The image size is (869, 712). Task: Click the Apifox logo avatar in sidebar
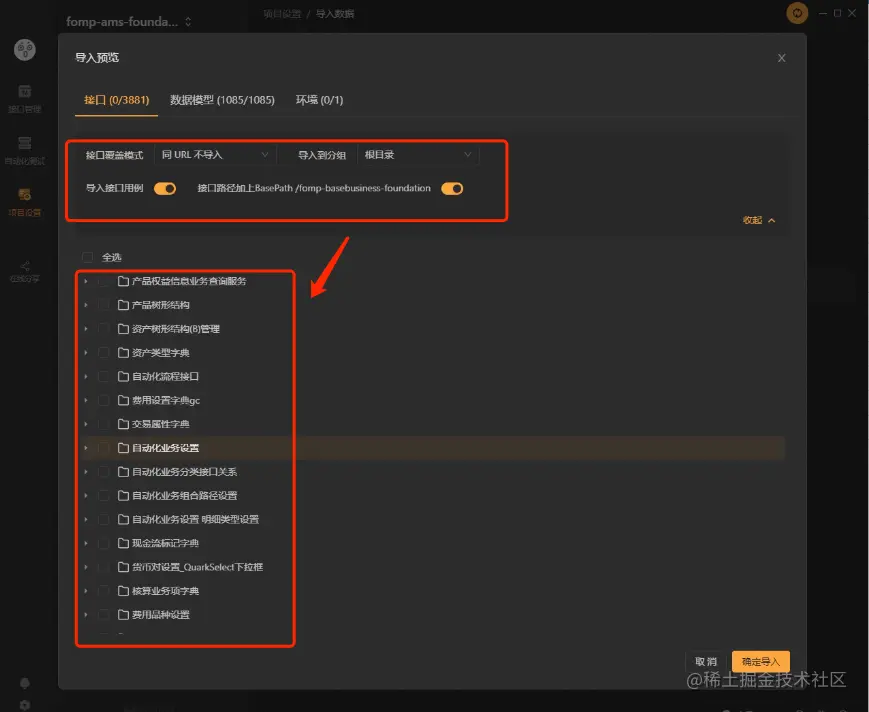coord(25,50)
